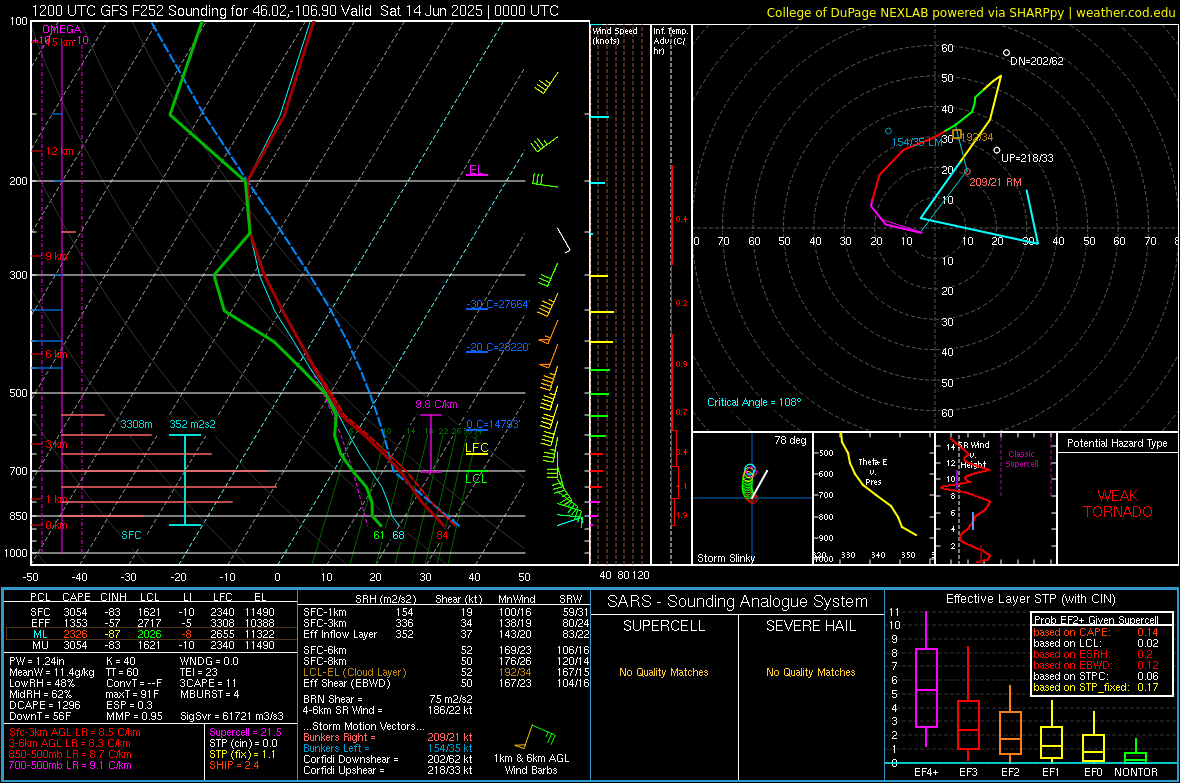This screenshot has width=1180, height=783.
Task: Click the 'MBURST = 4' value
Action: [x=209, y=694]
